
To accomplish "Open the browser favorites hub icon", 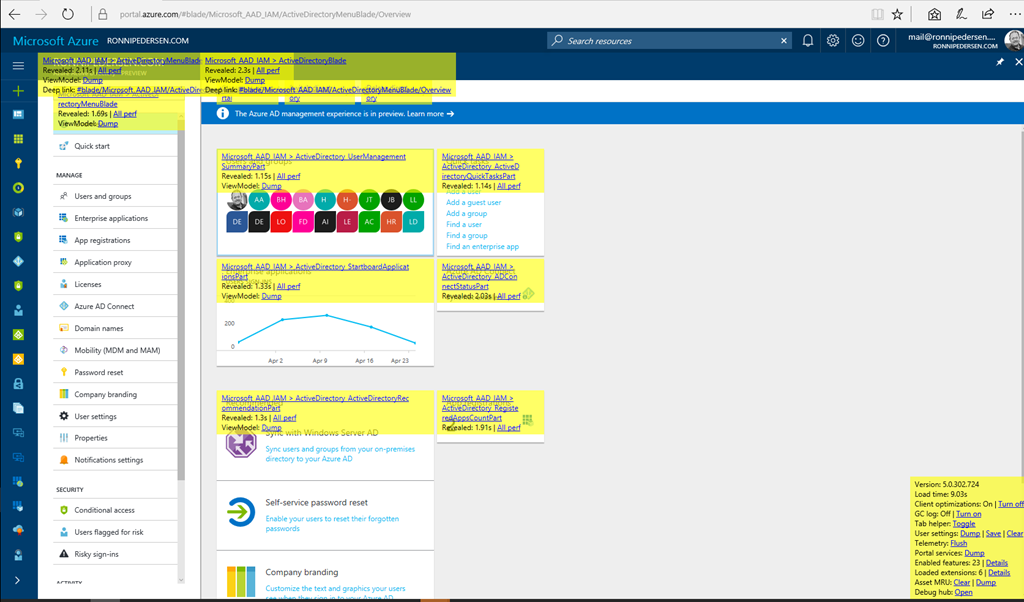I will (x=935, y=14).
